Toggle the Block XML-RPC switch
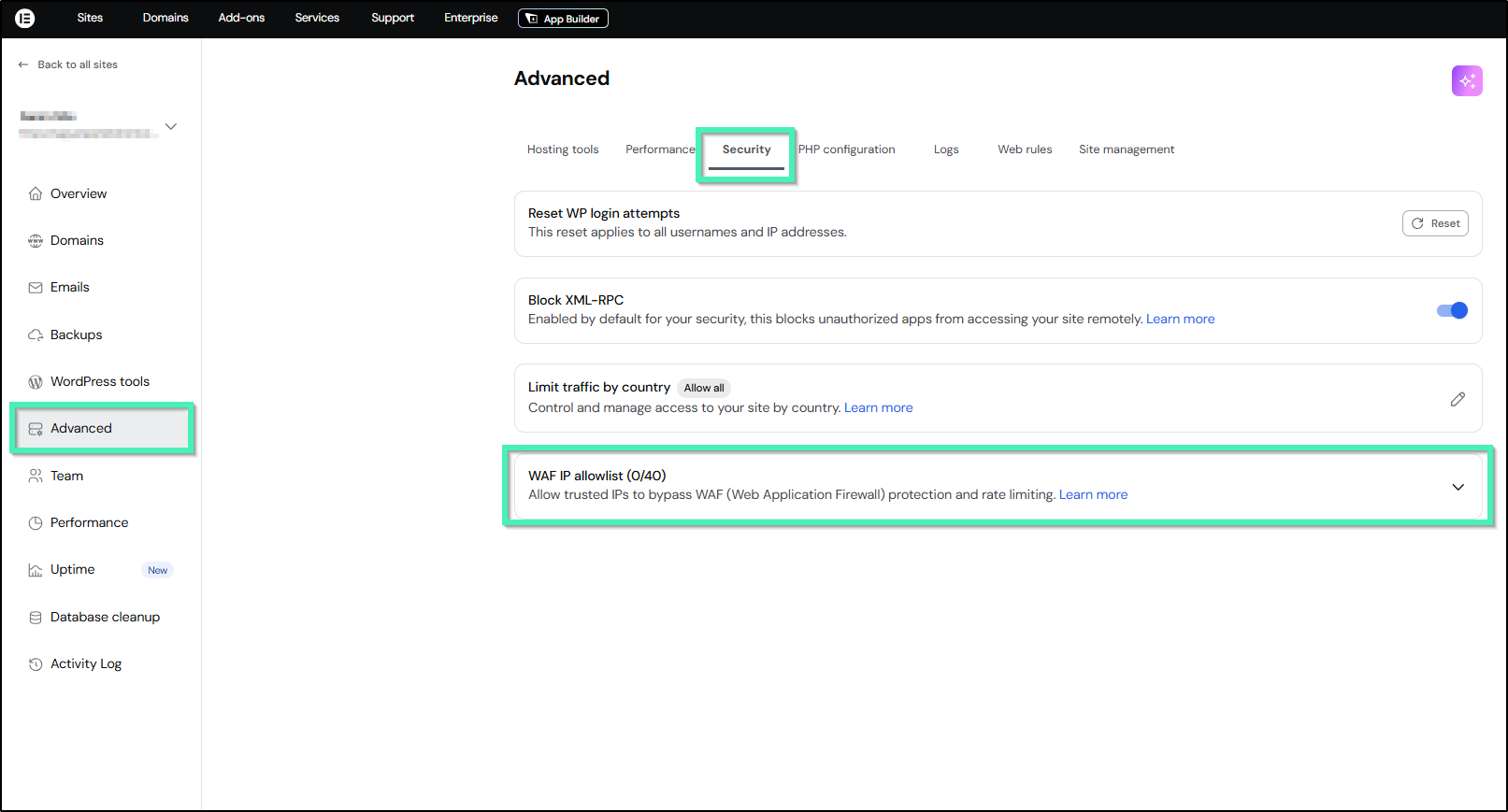 [1452, 310]
